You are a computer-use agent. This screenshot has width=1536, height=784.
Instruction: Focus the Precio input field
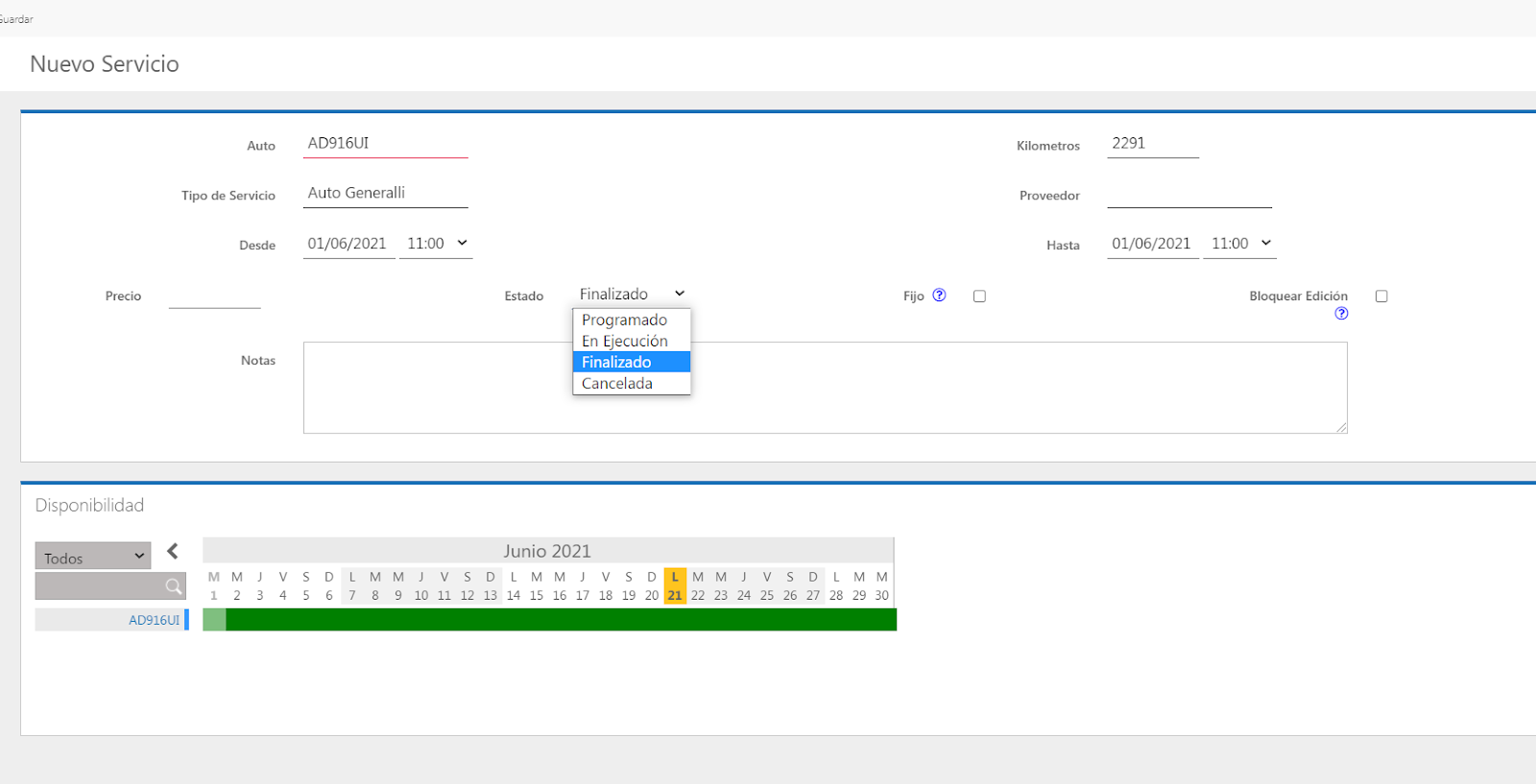[214, 297]
